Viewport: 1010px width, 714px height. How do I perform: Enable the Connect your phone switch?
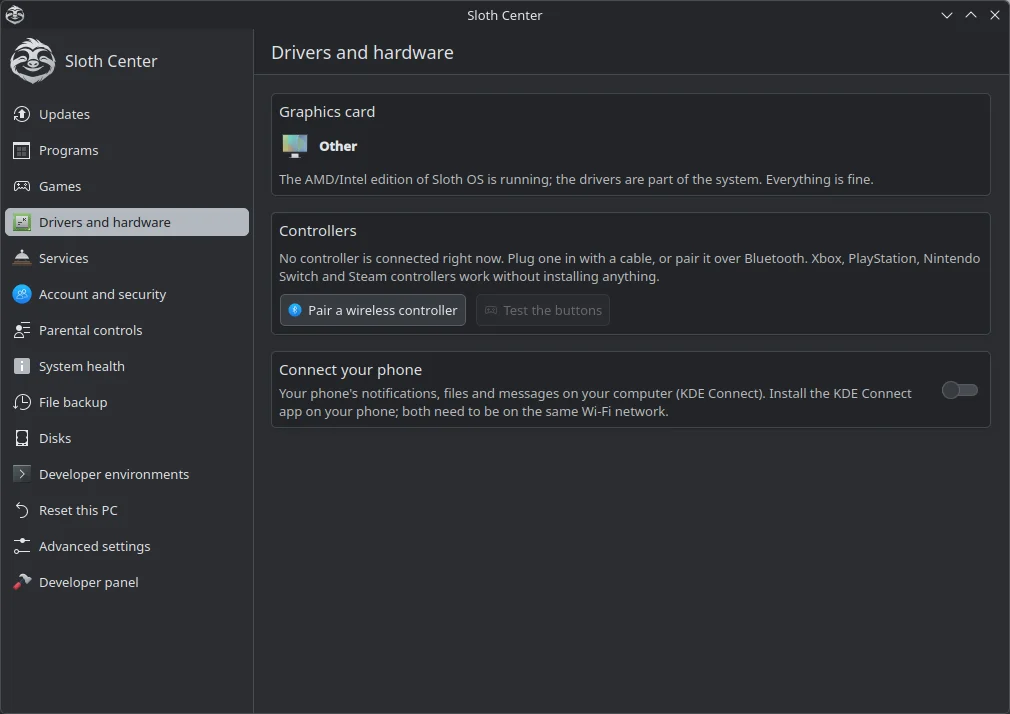(959, 390)
